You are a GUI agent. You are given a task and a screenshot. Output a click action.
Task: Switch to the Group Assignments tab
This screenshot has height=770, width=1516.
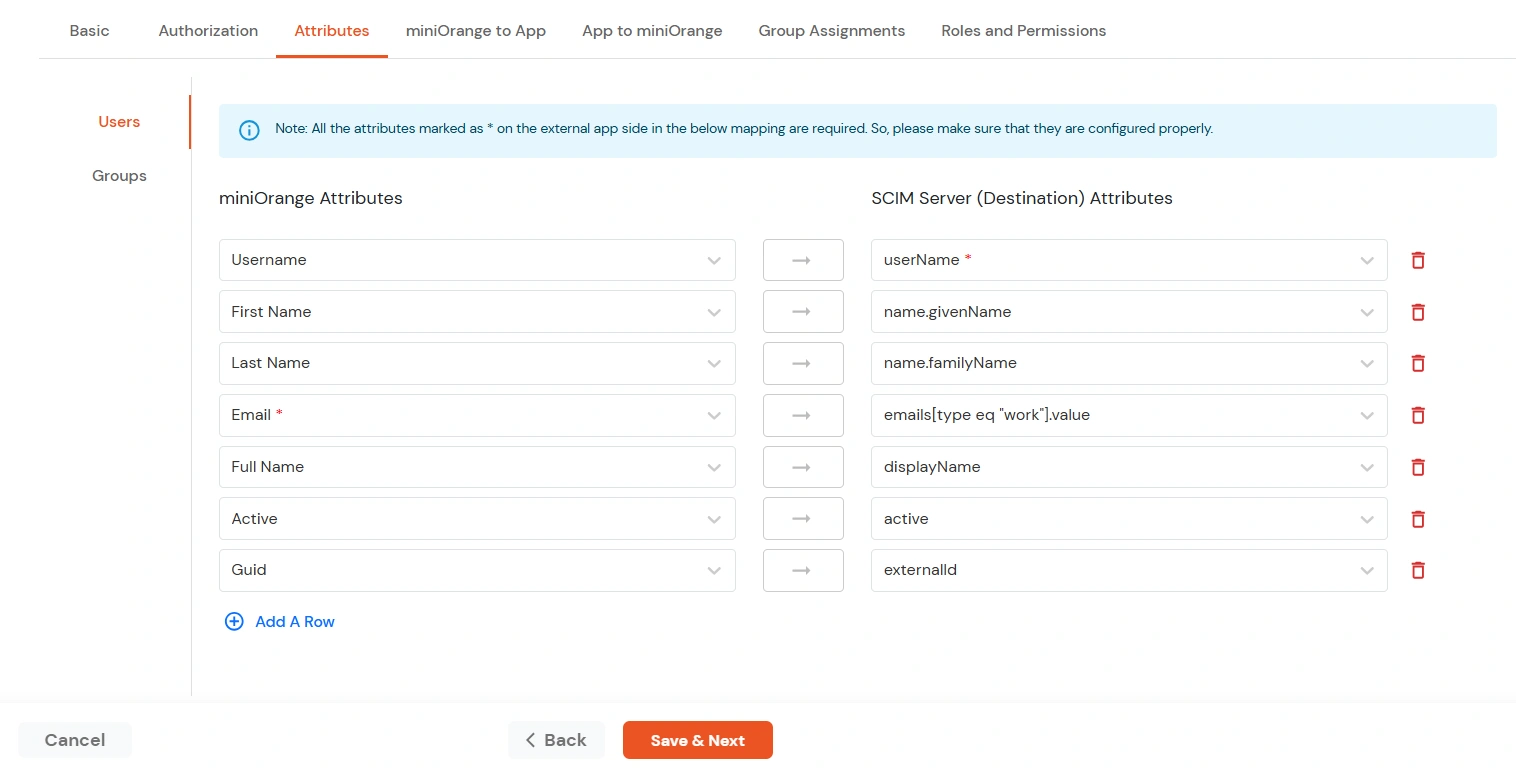831,31
